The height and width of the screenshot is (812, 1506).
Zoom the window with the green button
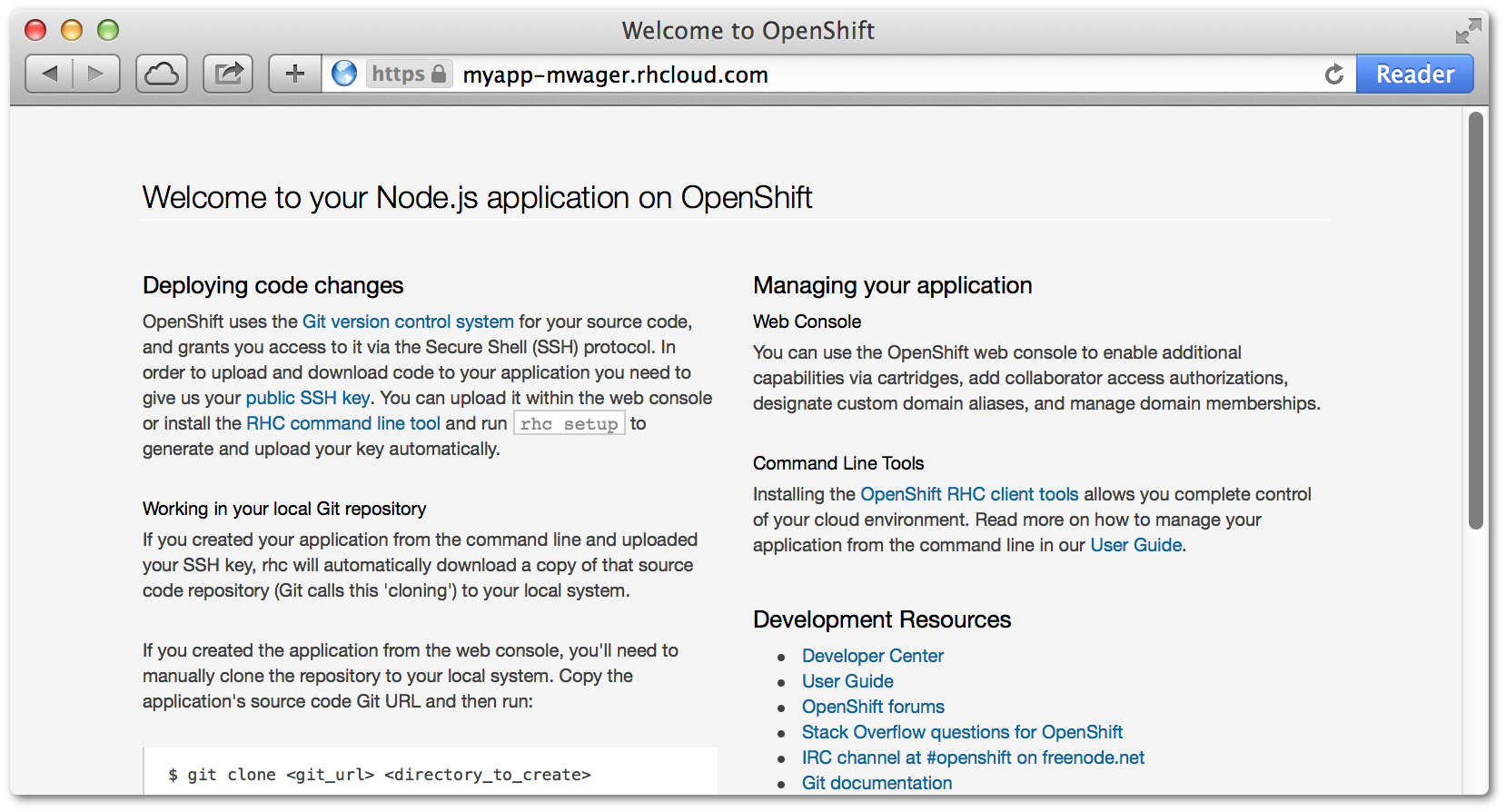(x=108, y=30)
